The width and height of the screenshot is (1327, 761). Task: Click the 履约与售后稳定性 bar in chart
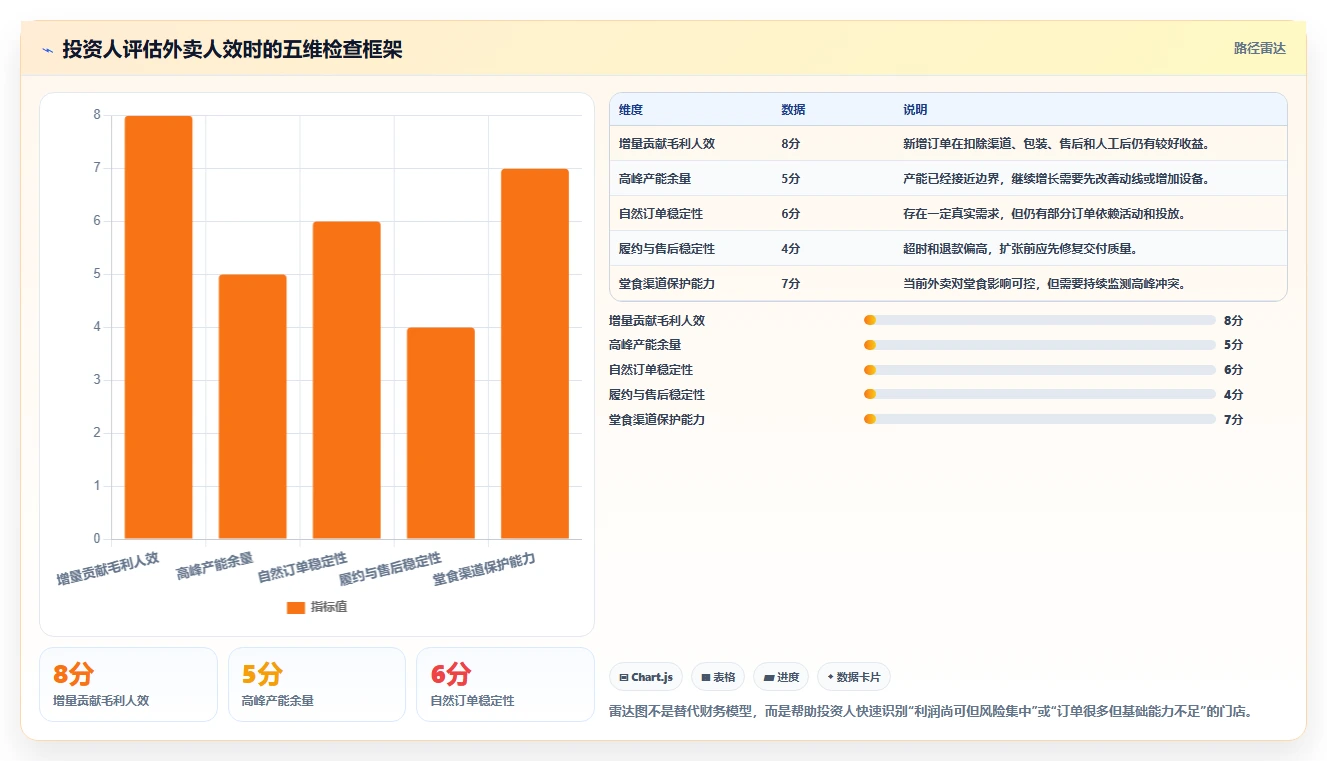(x=441, y=433)
